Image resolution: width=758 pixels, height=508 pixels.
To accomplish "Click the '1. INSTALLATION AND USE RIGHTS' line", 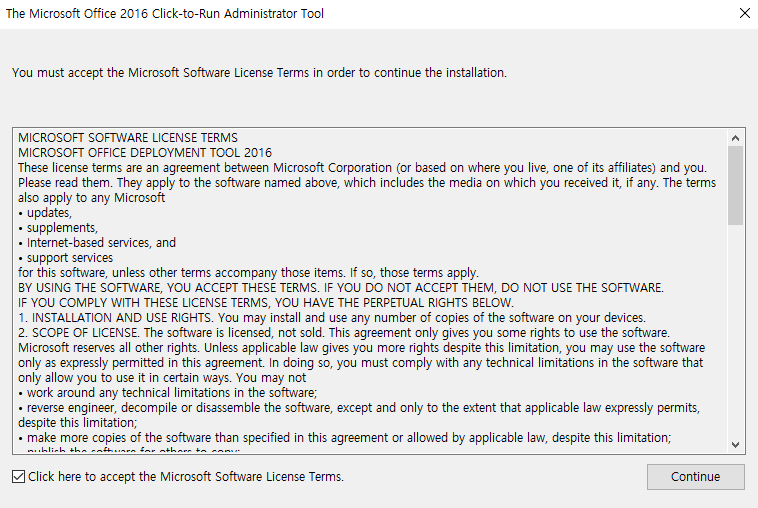I will tap(332, 318).
